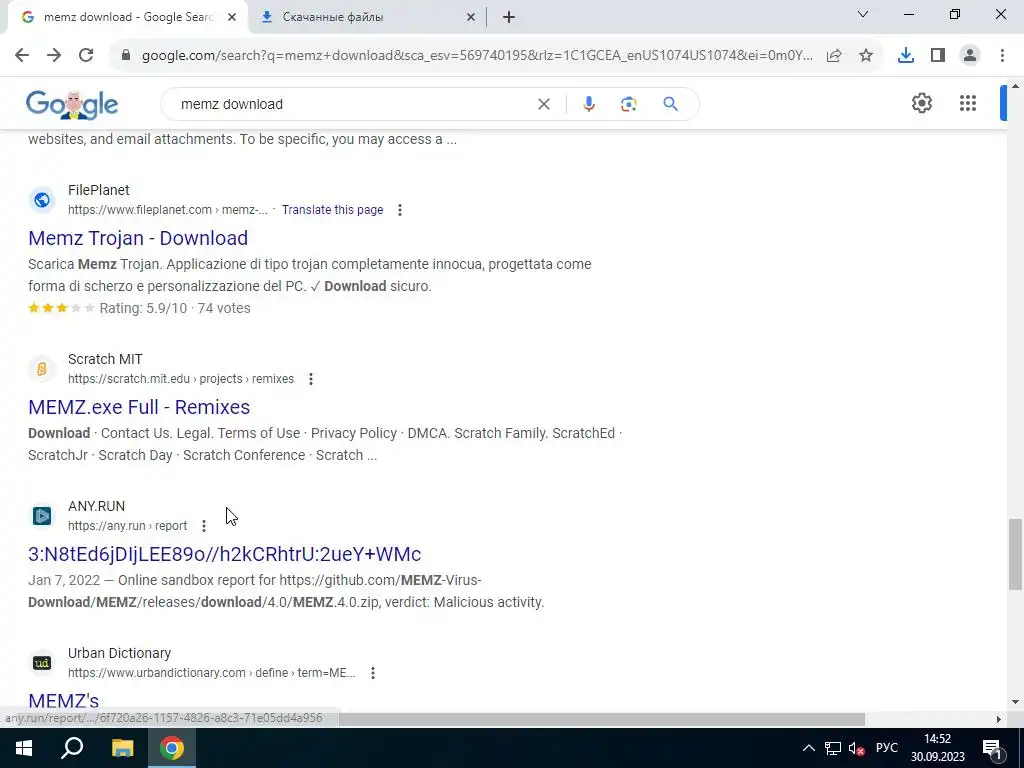Open the ANY.RUN report result title
The height and width of the screenshot is (768, 1024).
(225, 554)
